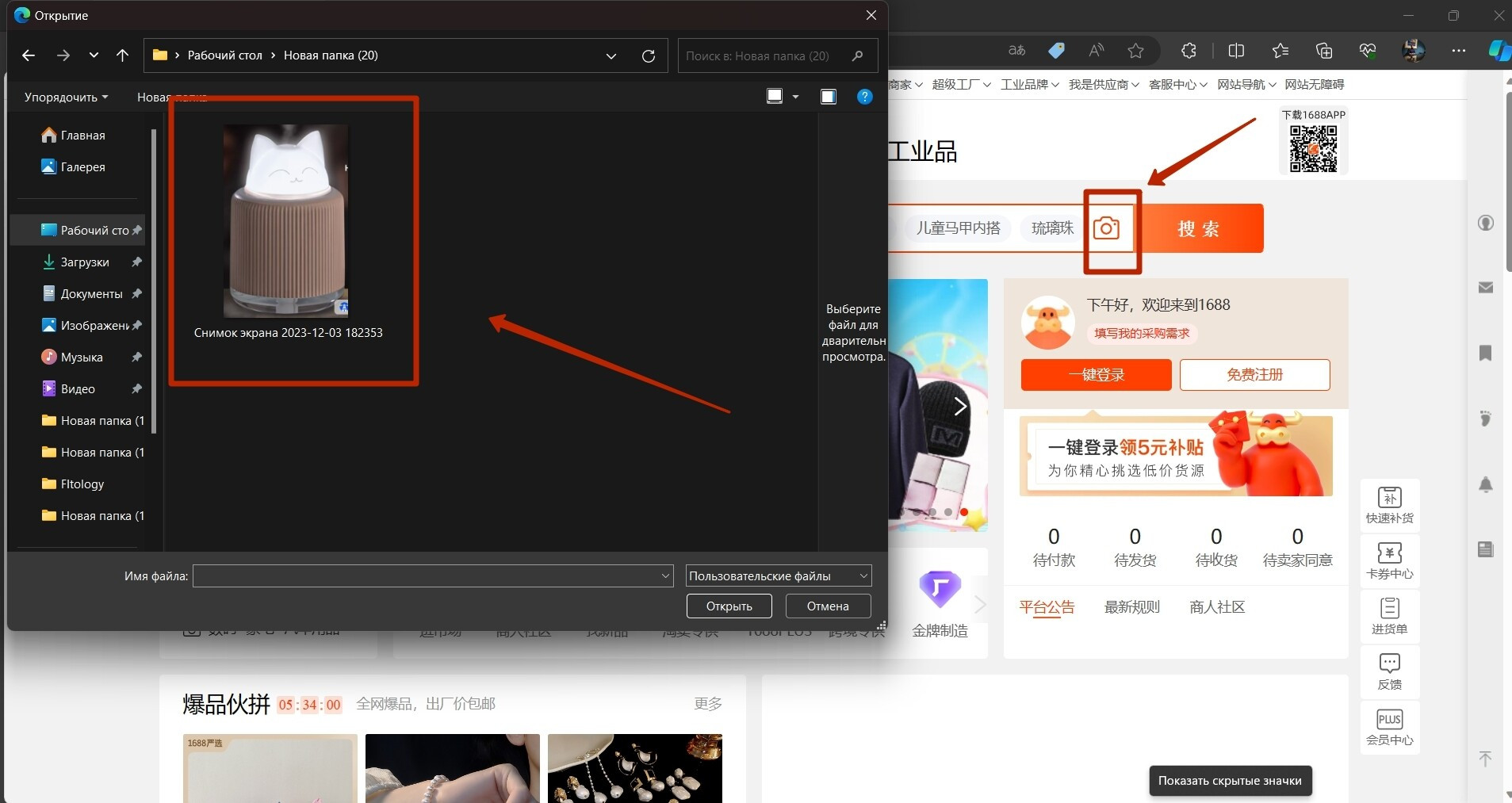Open 快速补货 side panel icon
Image resolution: width=1512 pixels, height=803 pixels.
point(1390,505)
